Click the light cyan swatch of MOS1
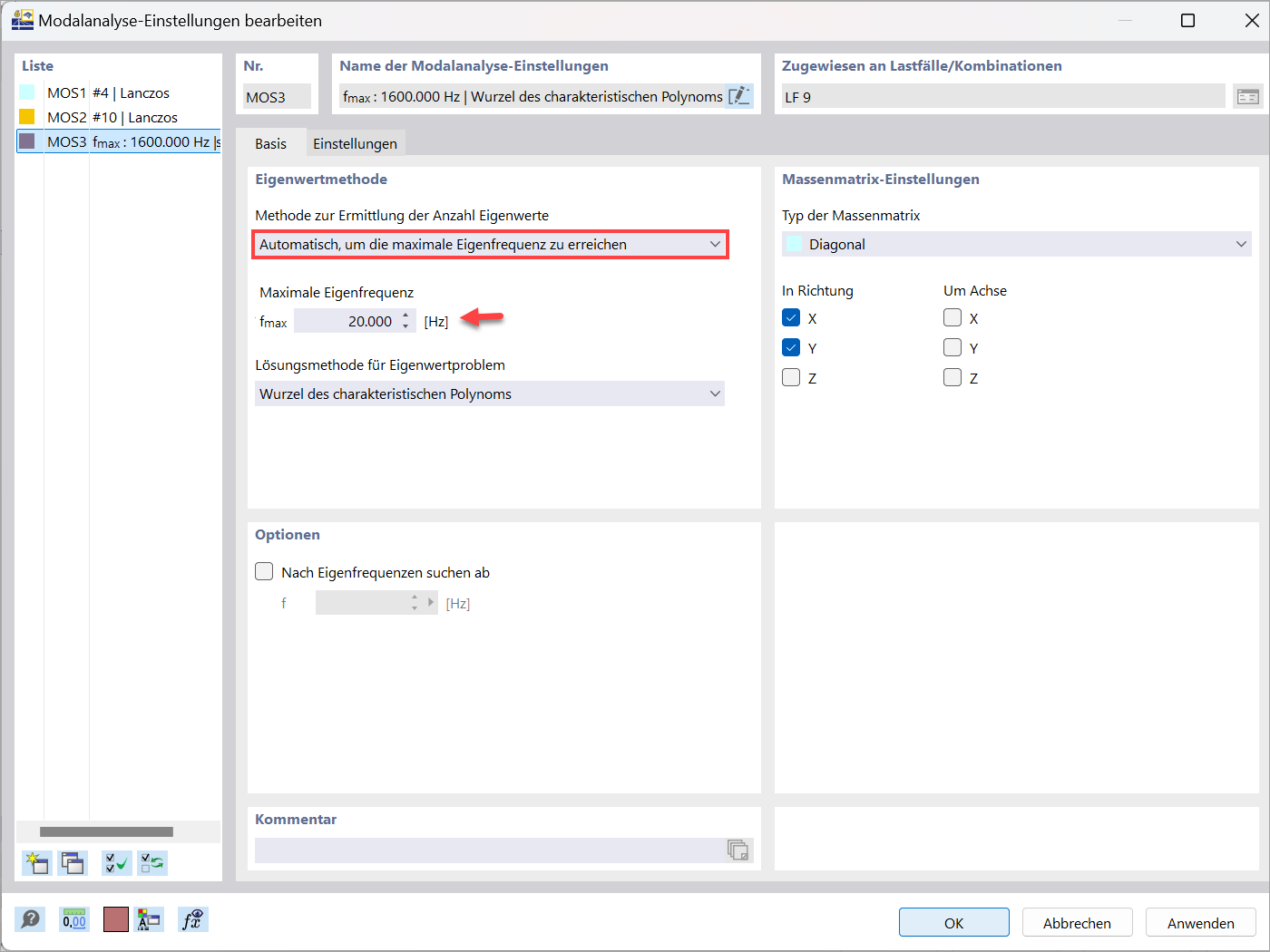The width and height of the screenshot is (1270, 952). click(x=27, y=92)
